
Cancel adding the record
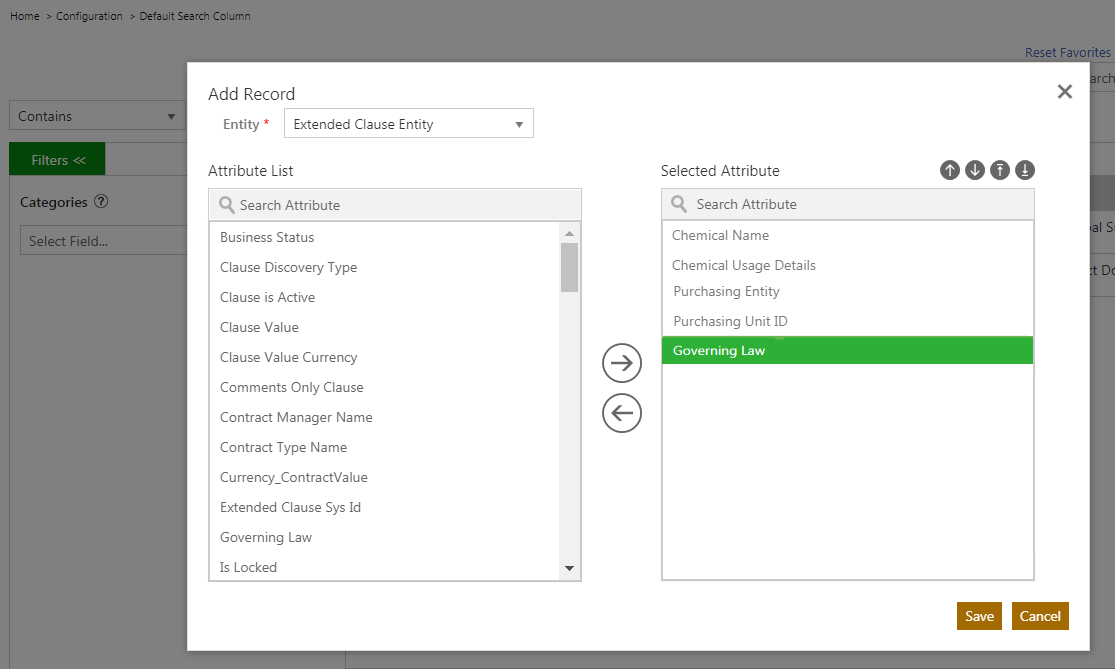tap(1040, 616)
